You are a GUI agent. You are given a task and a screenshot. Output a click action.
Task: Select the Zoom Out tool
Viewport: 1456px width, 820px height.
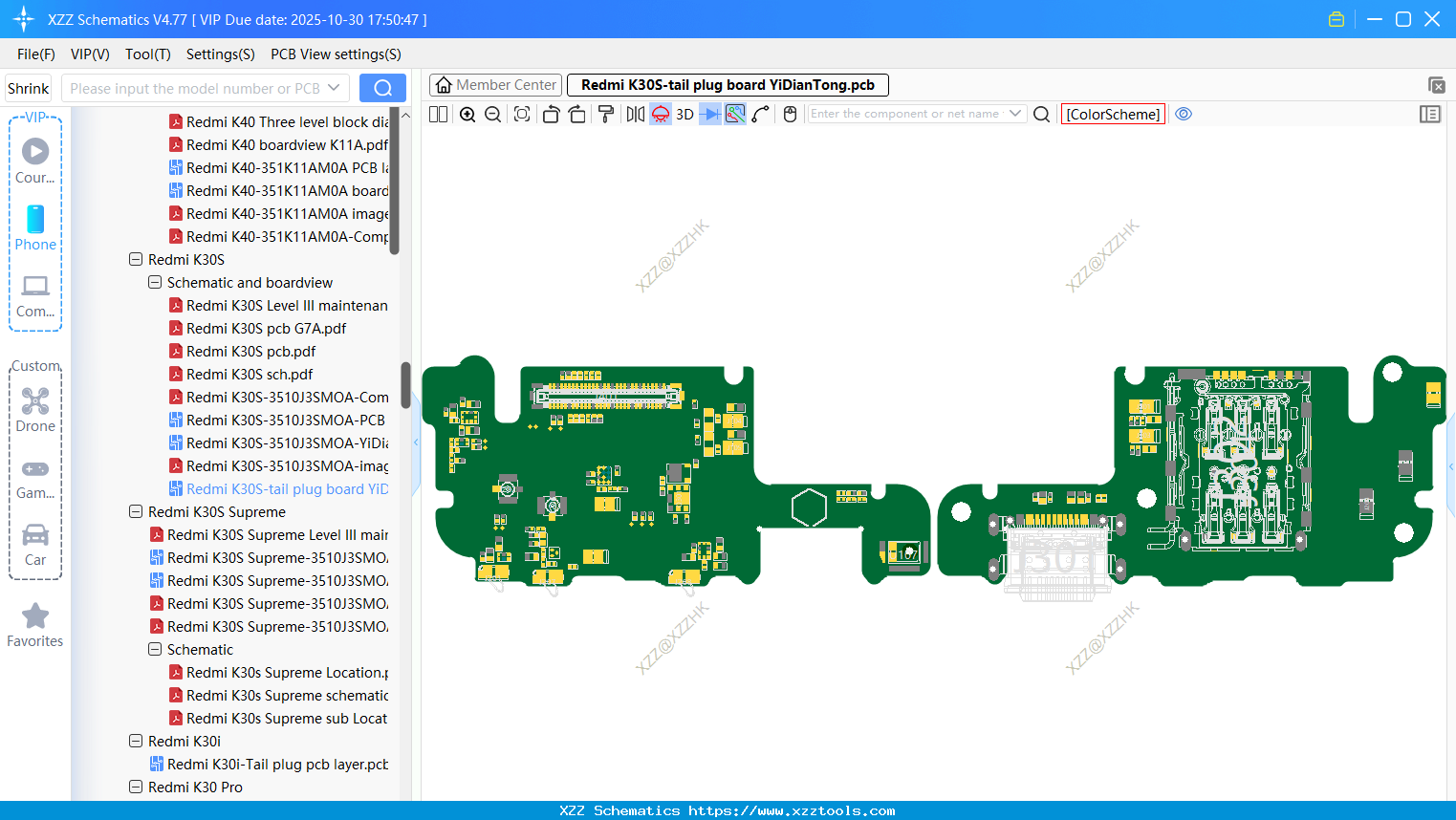491,114
